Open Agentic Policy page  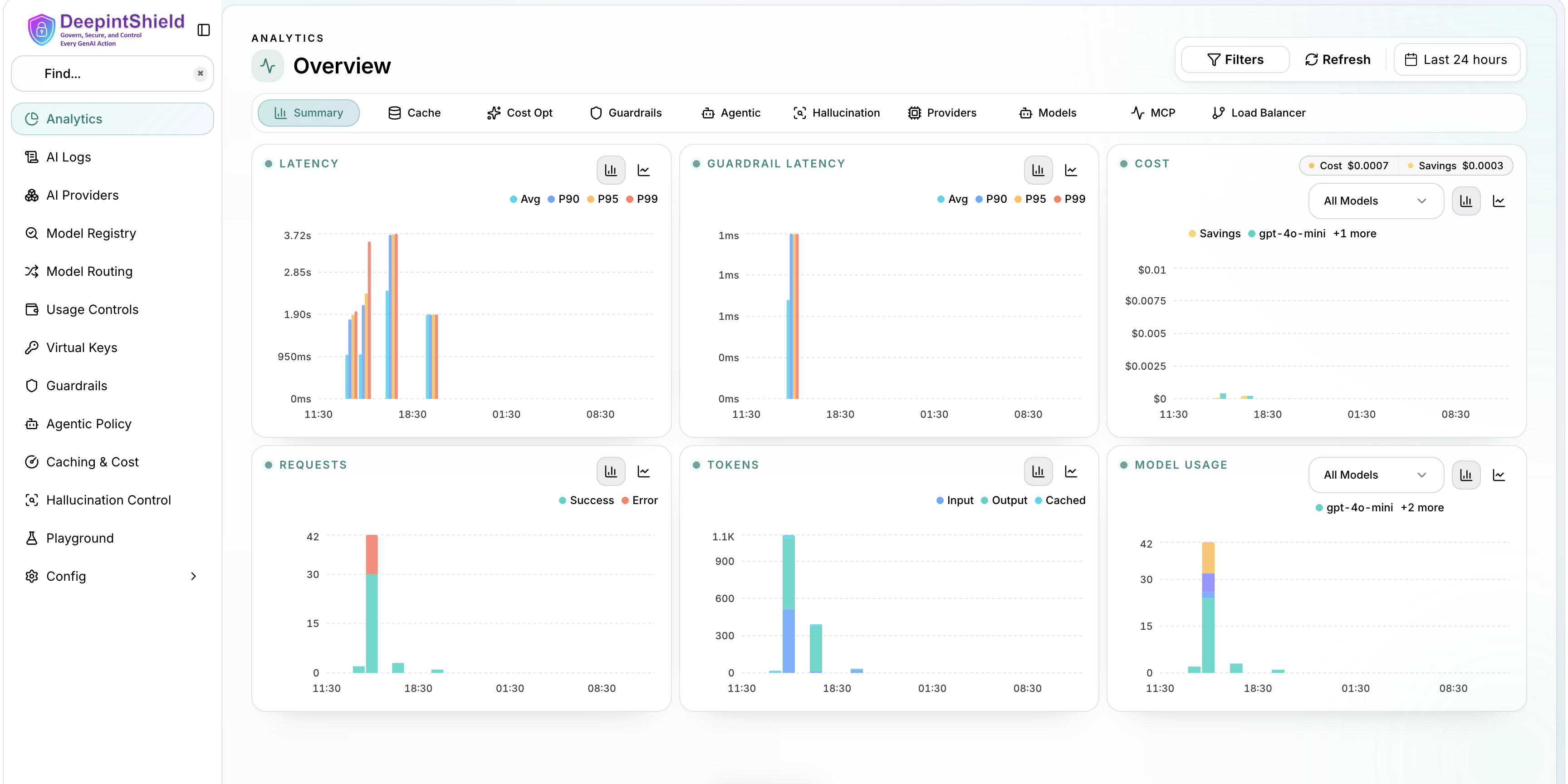[113, 424]
